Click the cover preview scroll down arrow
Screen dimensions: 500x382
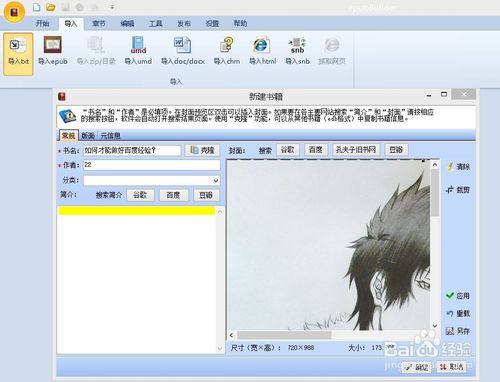click(x=435, y=326)
